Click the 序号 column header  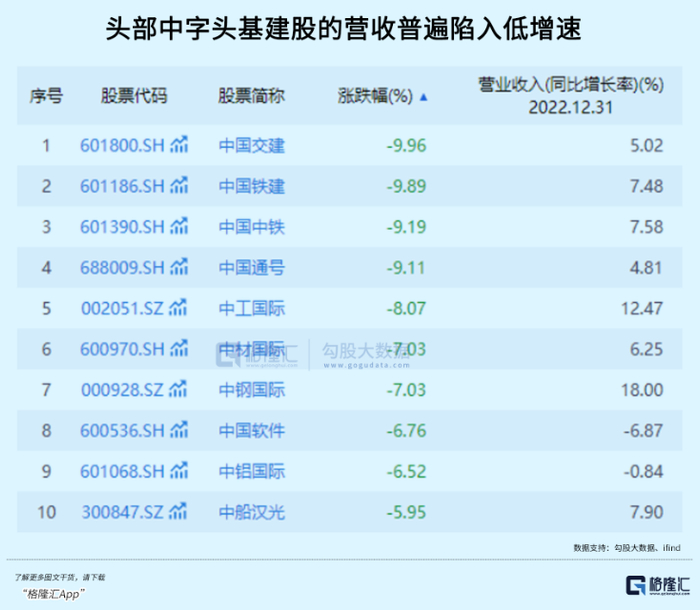pyautogui.click(x=46, y=96)
